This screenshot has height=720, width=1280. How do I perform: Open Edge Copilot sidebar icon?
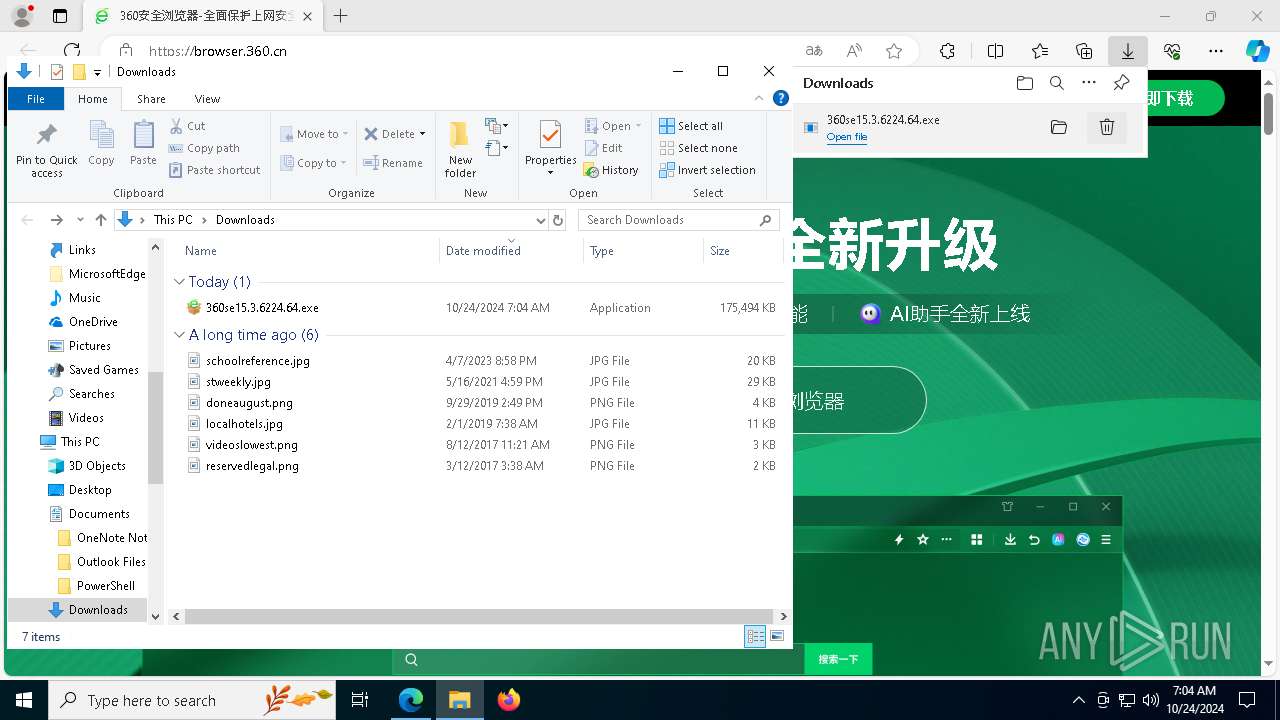1258,51
